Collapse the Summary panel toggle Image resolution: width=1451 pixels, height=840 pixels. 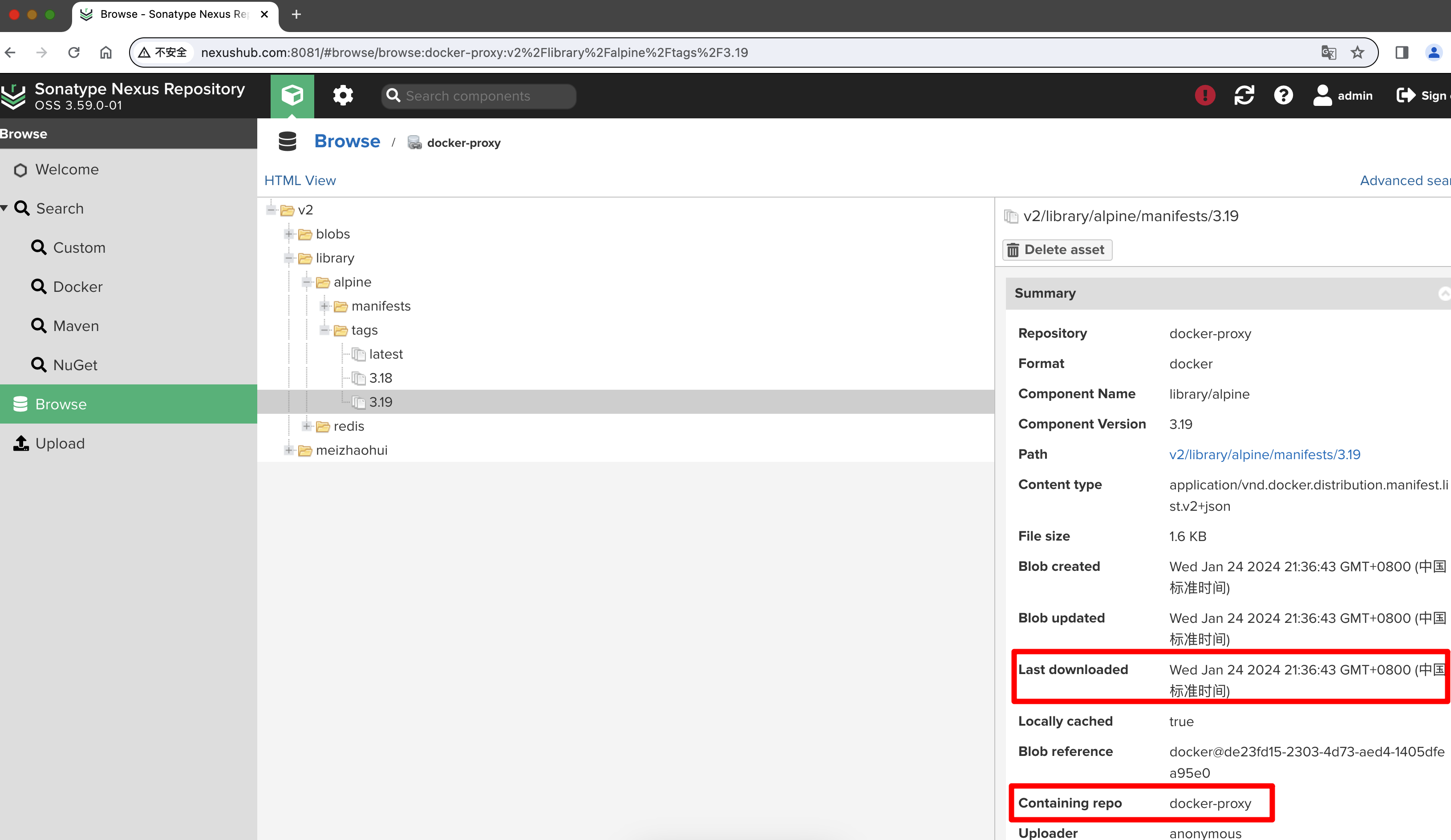click(x=1444, y=294)
